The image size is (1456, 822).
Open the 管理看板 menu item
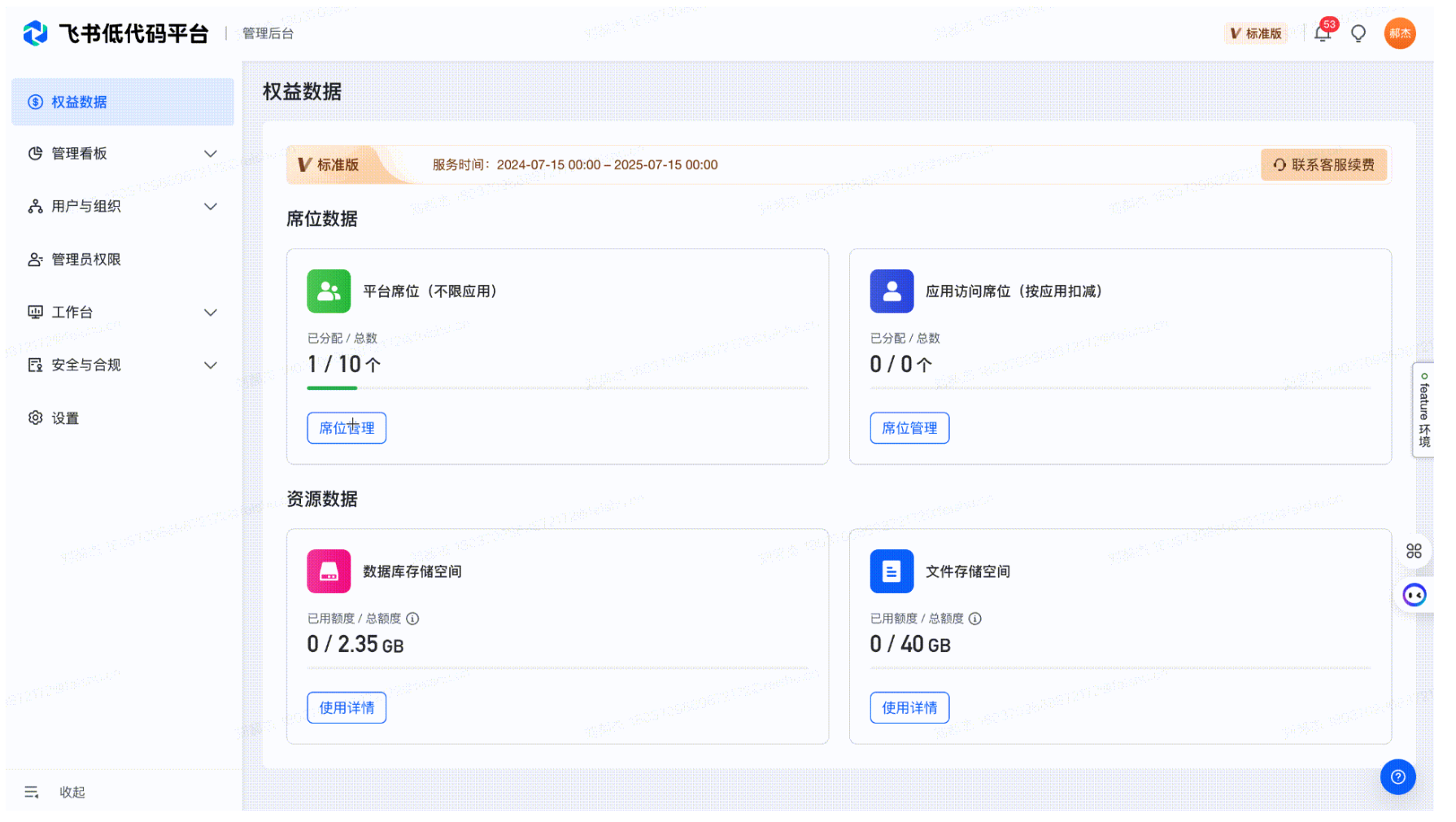point(123,154)
